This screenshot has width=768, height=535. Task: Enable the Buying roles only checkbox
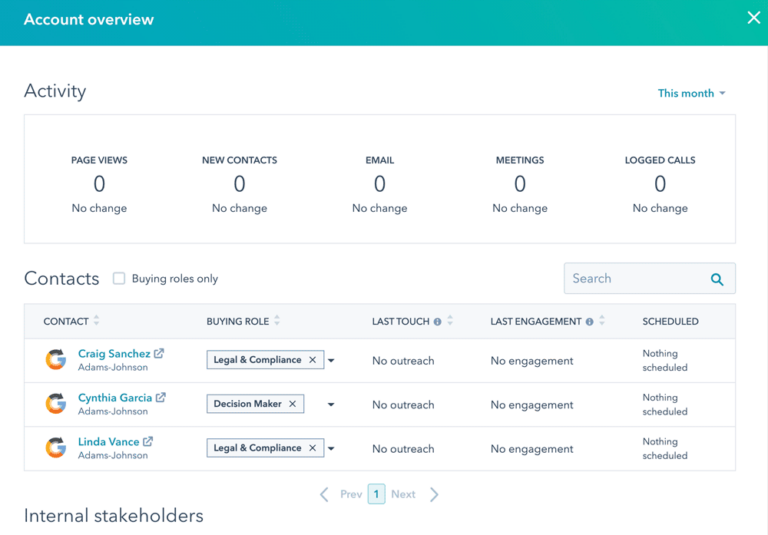(119, 278)
